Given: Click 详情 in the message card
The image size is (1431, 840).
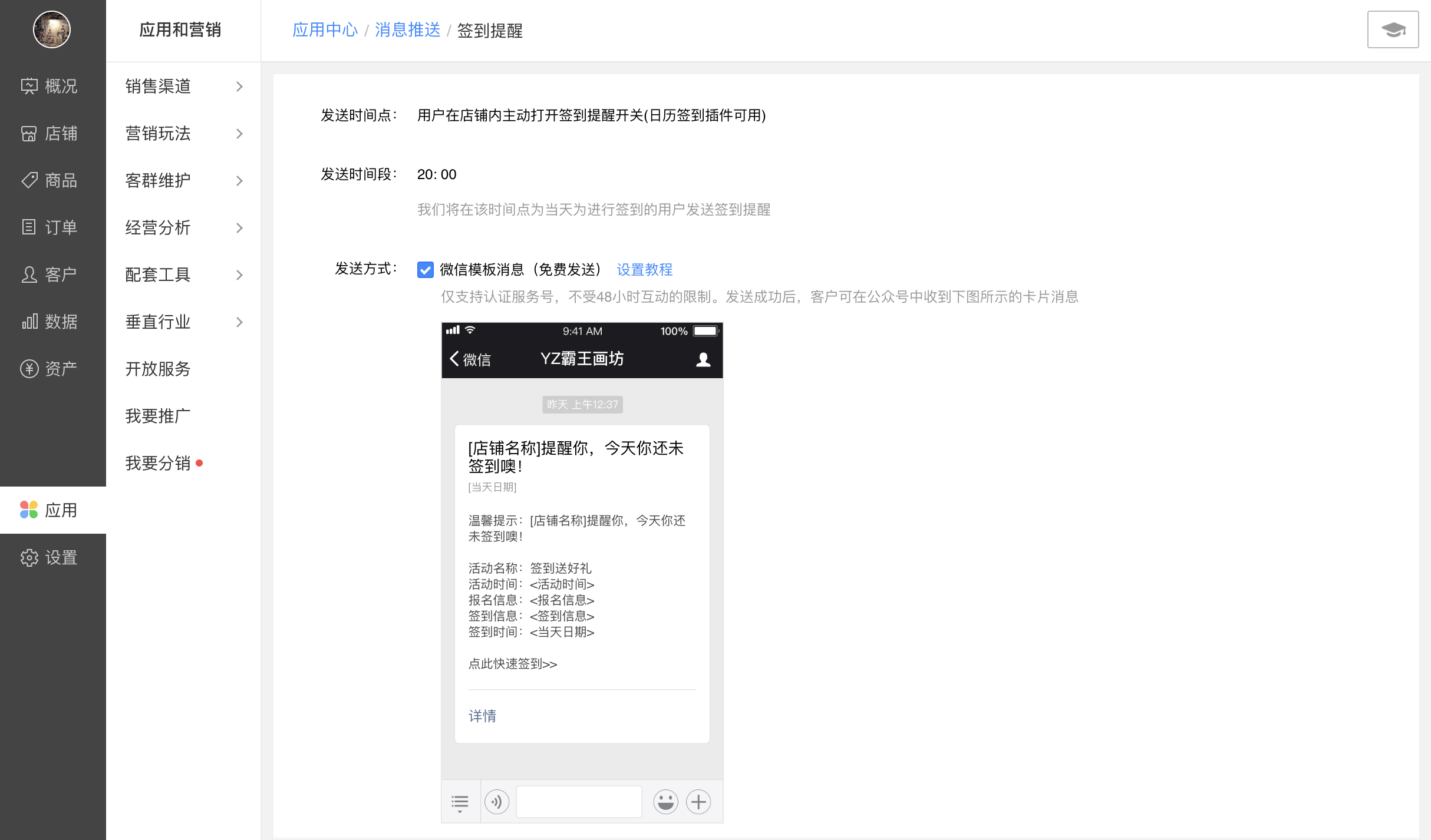Looking at the screenshot, I should [x=482, y=716].
